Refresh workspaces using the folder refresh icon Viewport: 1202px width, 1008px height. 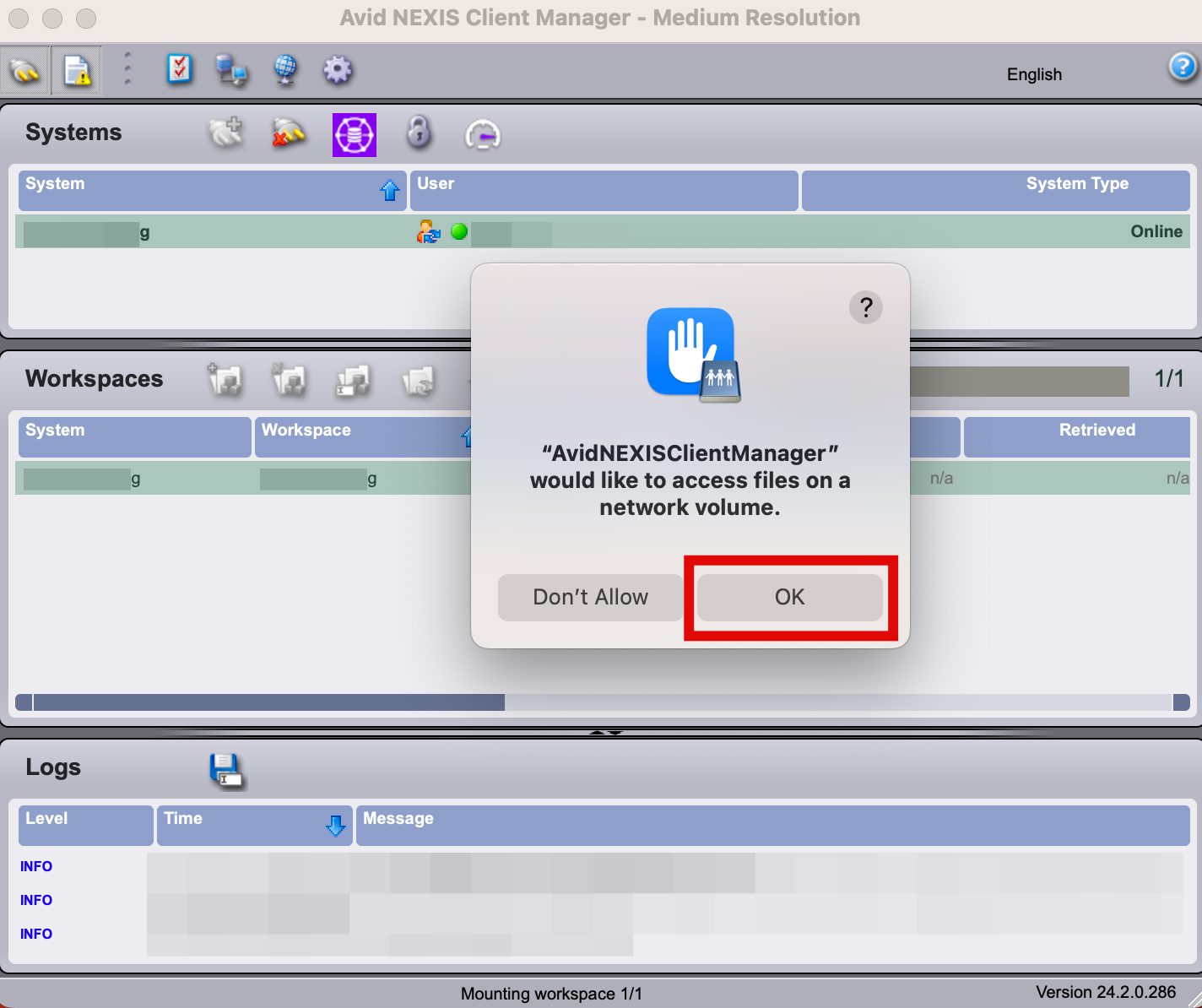[x=419, y=382]
